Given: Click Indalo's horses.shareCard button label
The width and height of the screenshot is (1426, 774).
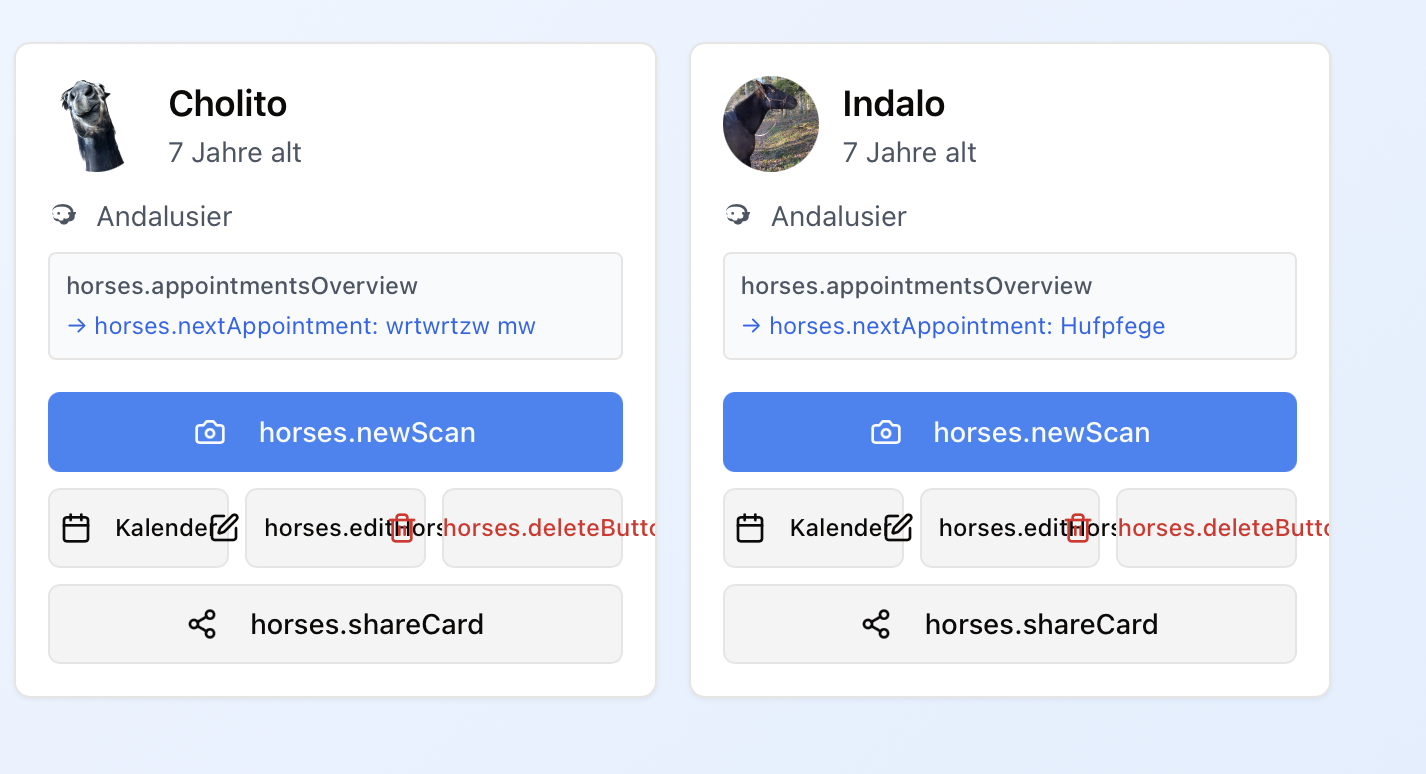Looking at the screenshot, I should point(1041,625).
